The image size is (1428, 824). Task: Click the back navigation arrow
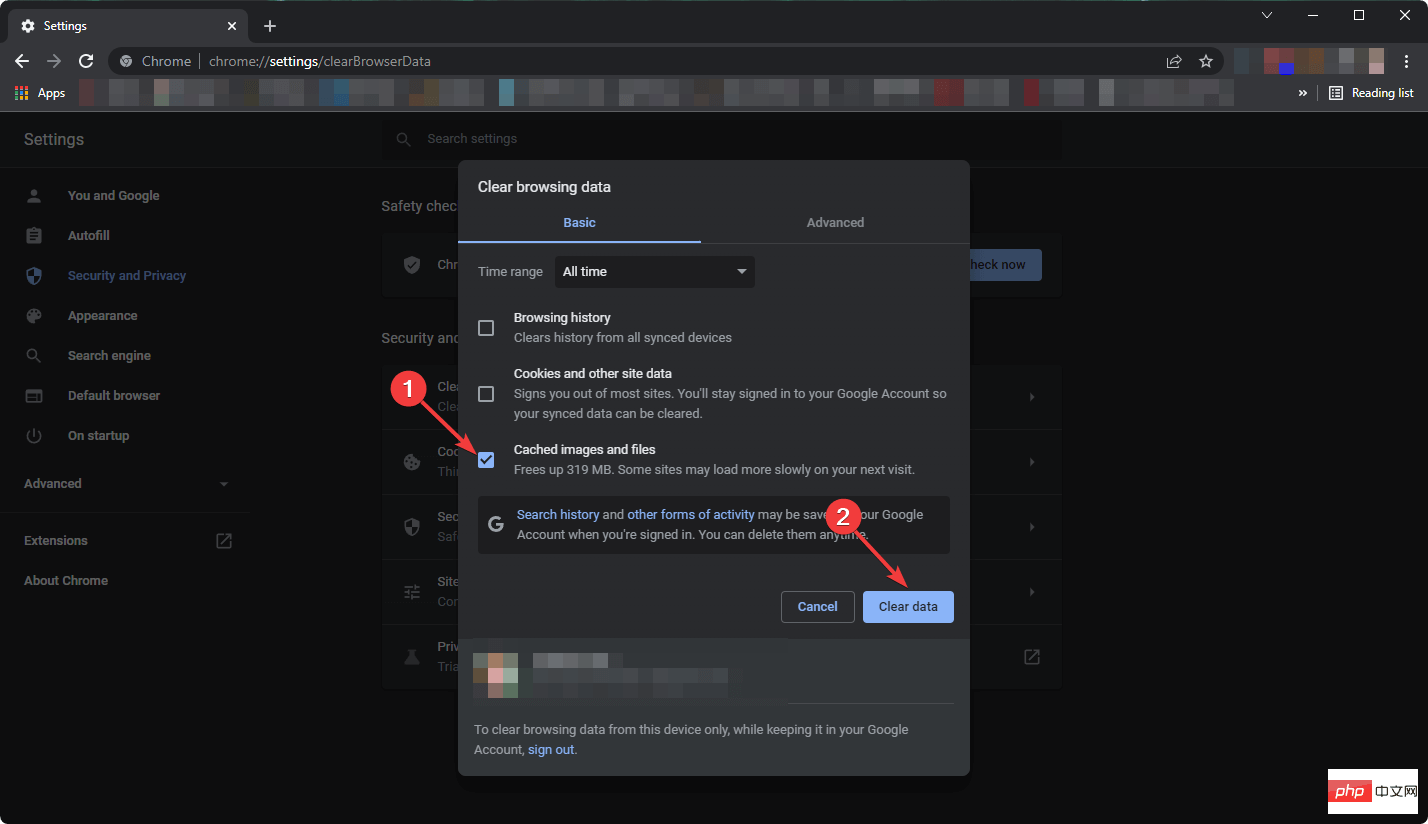tap(22, 61)
